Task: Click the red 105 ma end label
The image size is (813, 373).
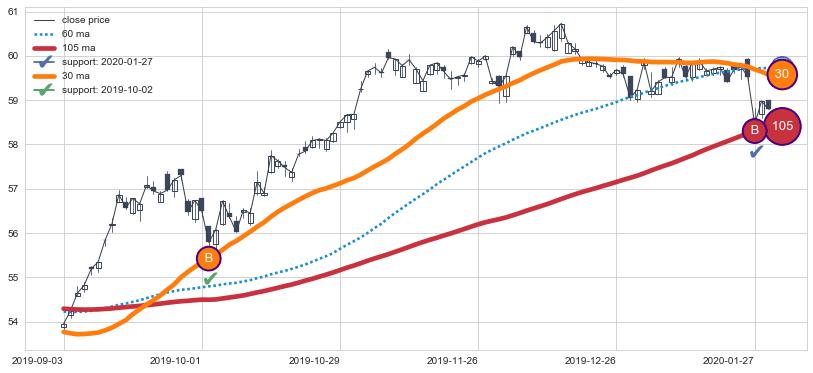Action: click(x=782, y=126)
